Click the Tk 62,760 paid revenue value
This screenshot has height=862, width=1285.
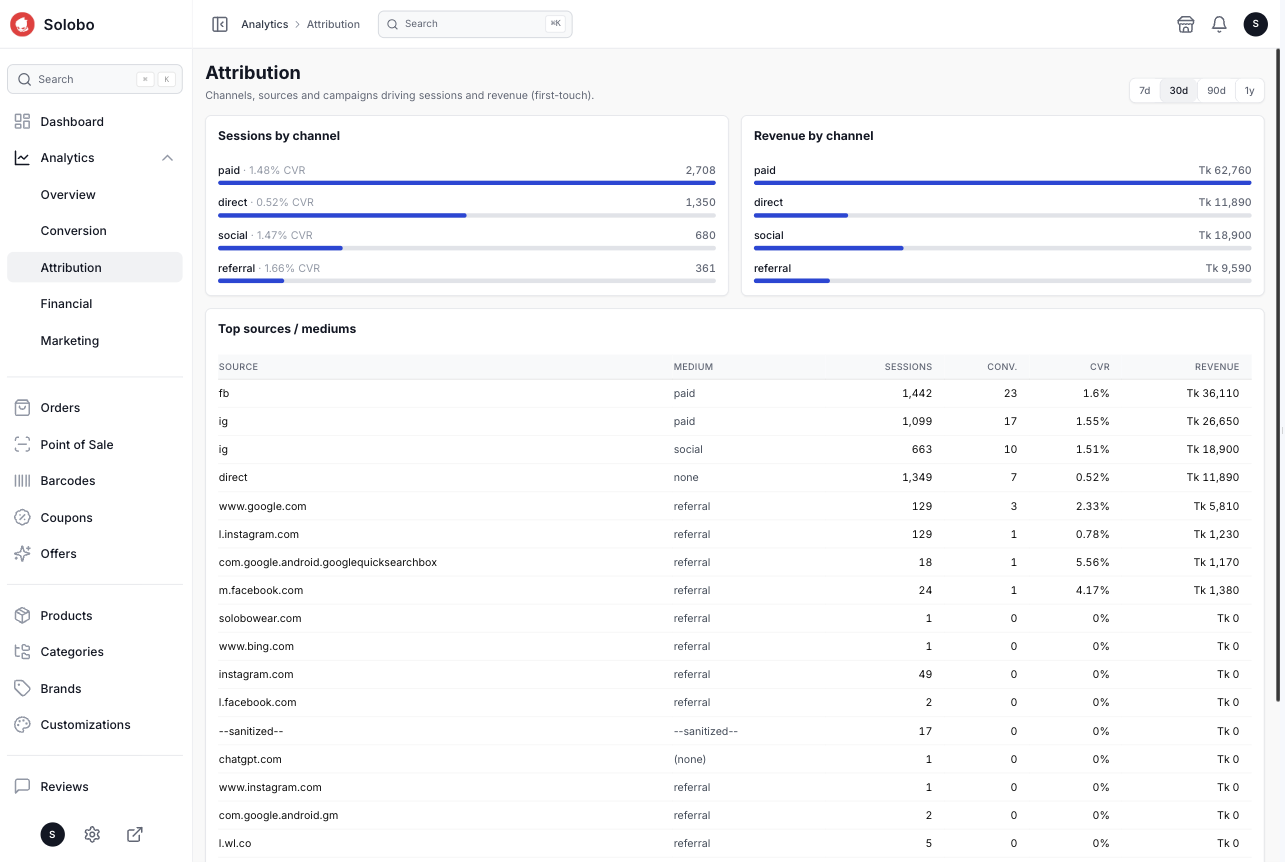click(1224, 171)
